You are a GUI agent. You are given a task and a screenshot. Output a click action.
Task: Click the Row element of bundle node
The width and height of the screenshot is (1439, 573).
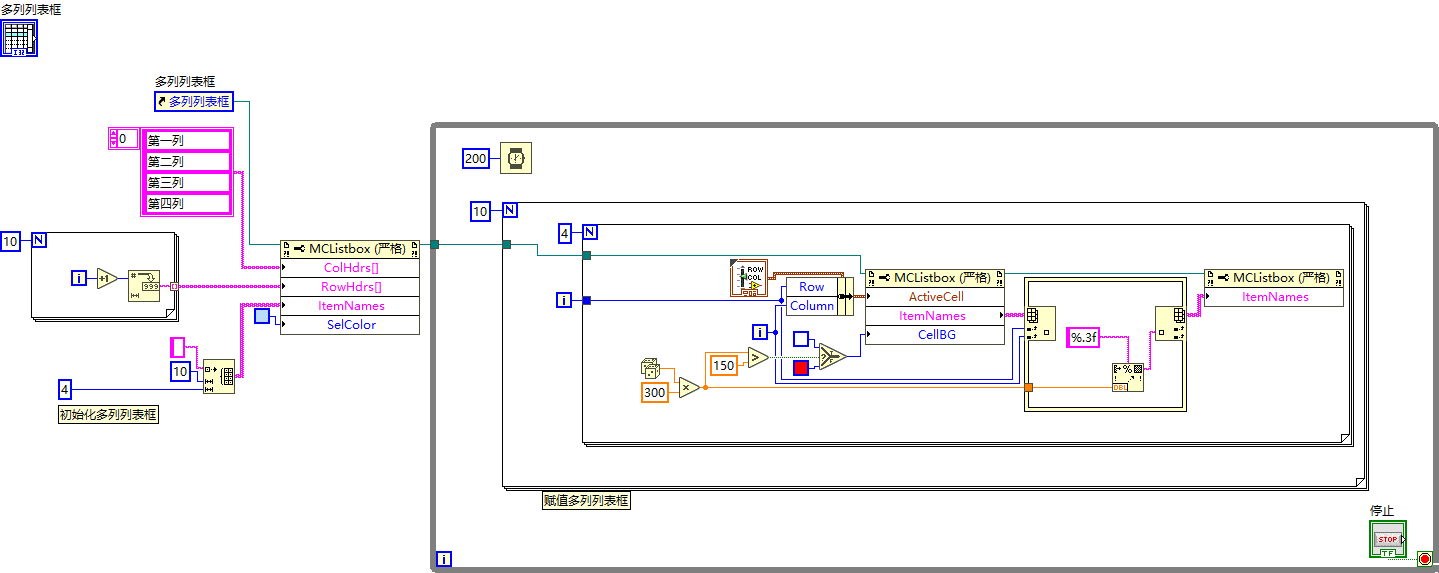click(812, 287)
